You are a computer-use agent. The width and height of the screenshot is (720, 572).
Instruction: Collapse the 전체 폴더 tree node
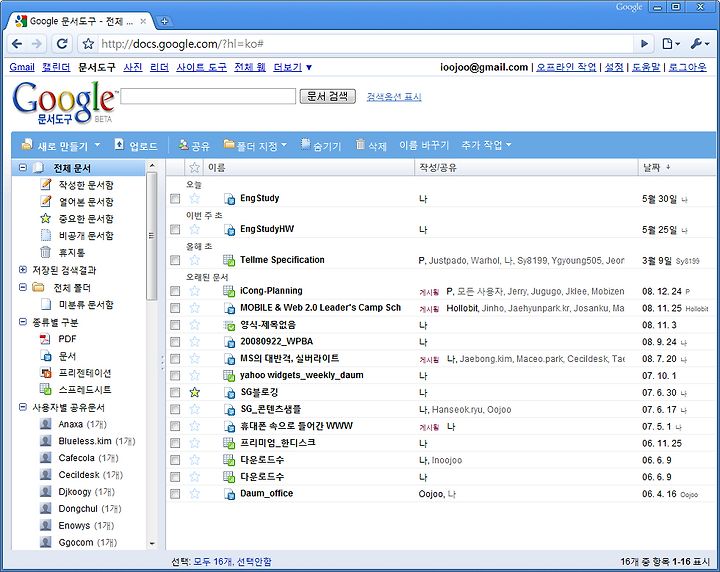22,287
